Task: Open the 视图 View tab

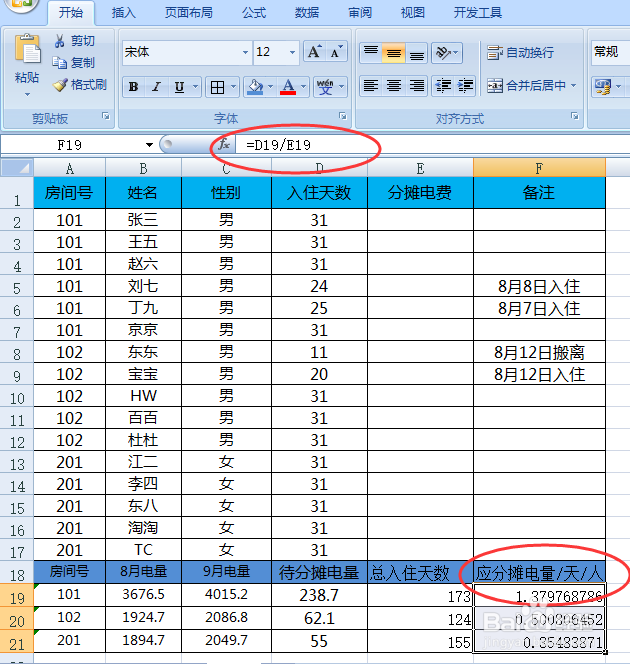Action: click(x=413, y=13)
